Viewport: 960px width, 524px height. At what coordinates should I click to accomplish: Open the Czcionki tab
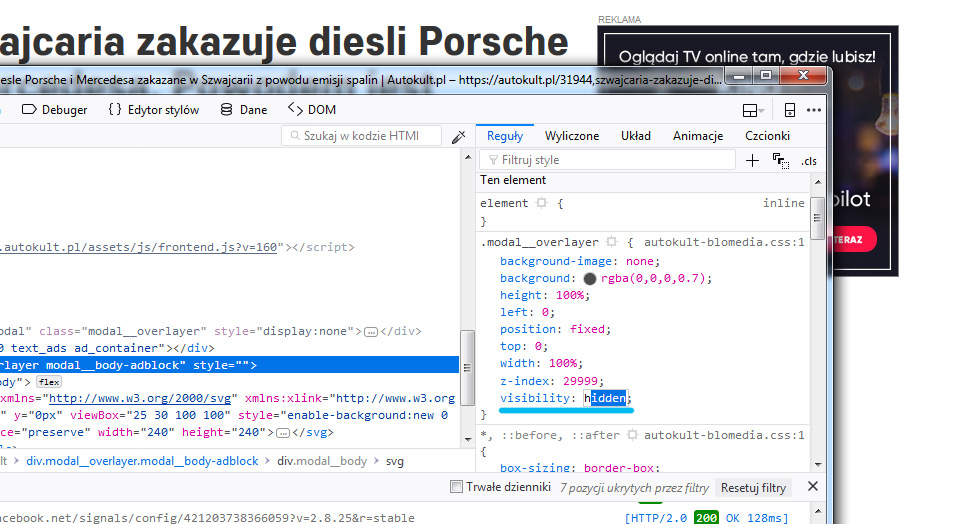(x=767, y=136)
